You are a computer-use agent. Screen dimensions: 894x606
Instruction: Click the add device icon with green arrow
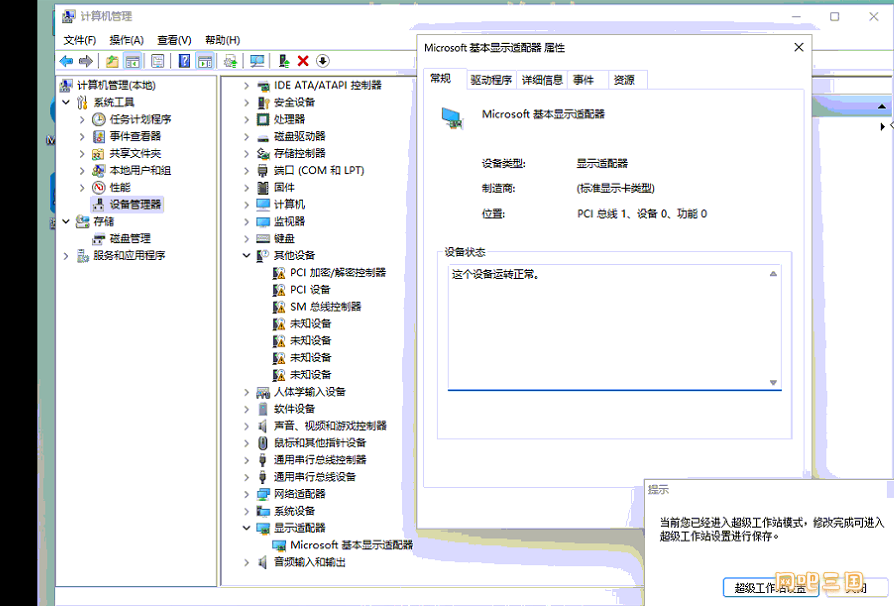pyautogui.click(x=283, y=61)
